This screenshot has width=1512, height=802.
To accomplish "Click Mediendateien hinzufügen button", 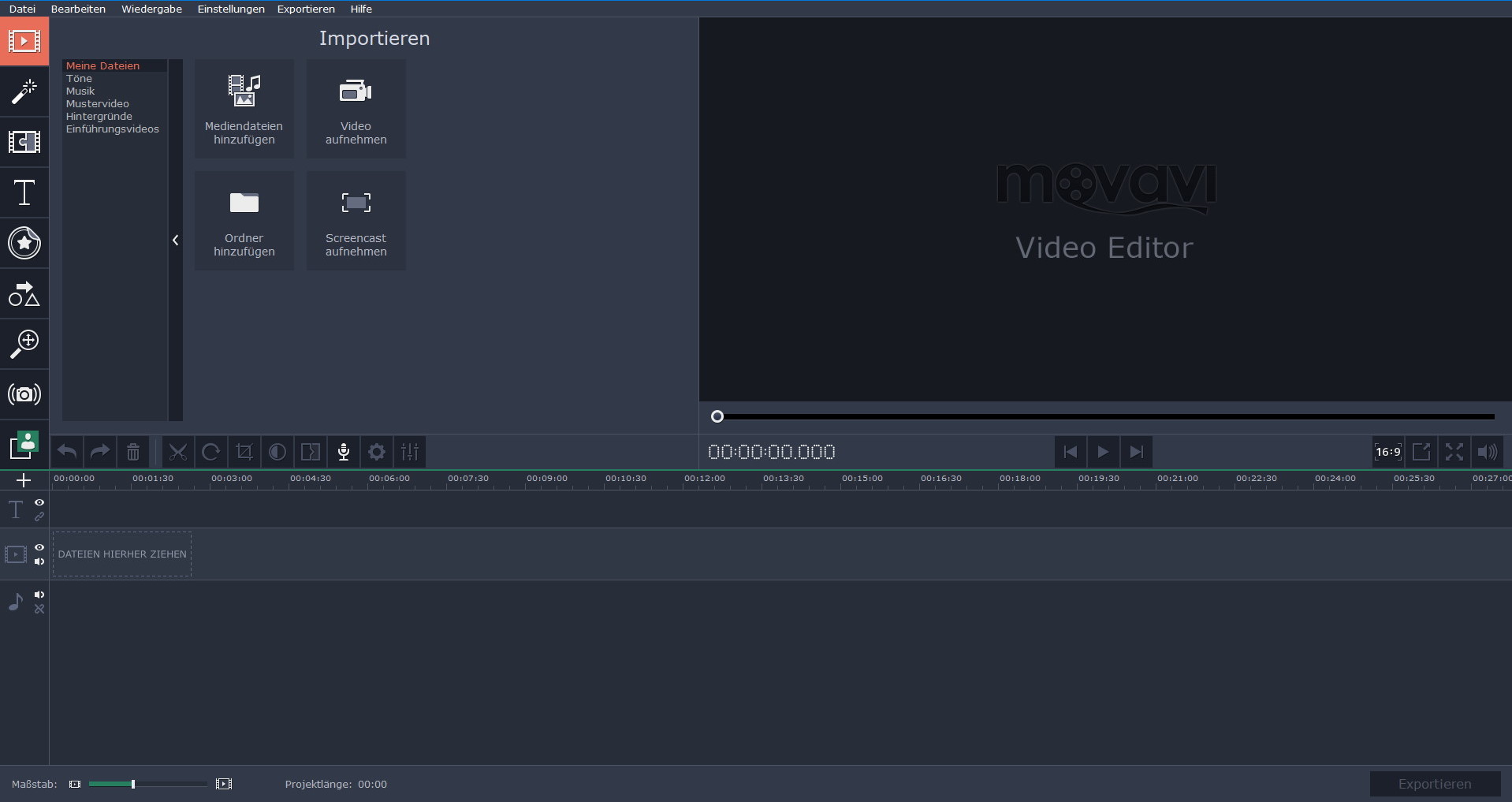I will click(244, 109).
